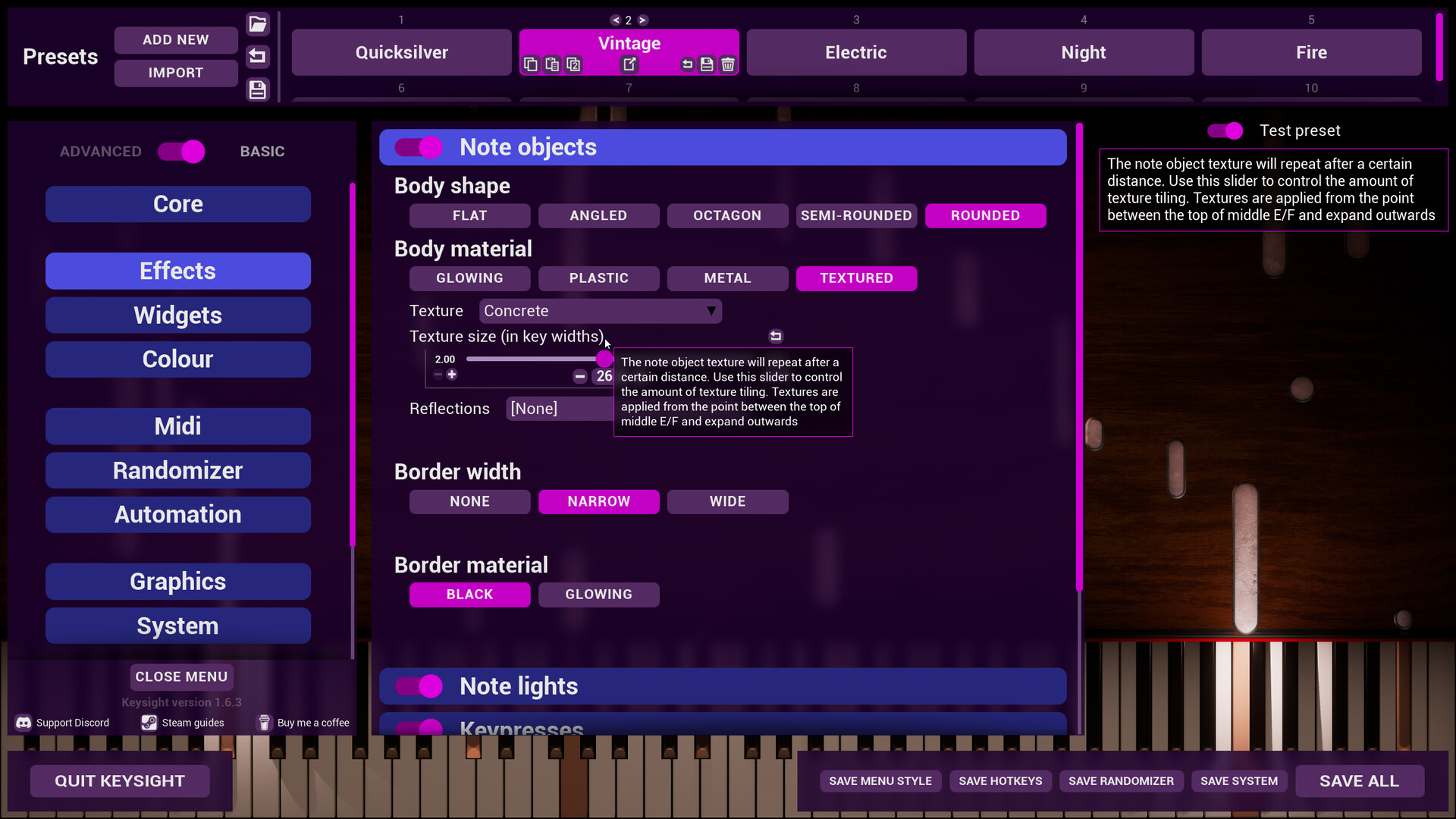Open the Texture Concrete dropdown
Screen dimensions: 1456x819
point(600,311)
